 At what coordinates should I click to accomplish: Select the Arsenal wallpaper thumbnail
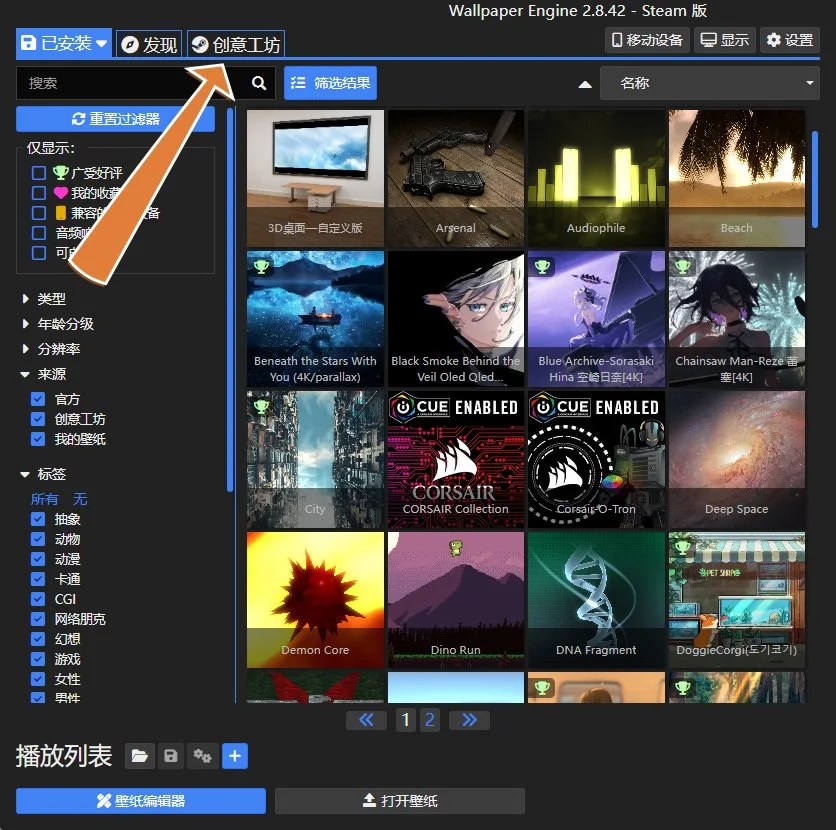pos(456,178)
